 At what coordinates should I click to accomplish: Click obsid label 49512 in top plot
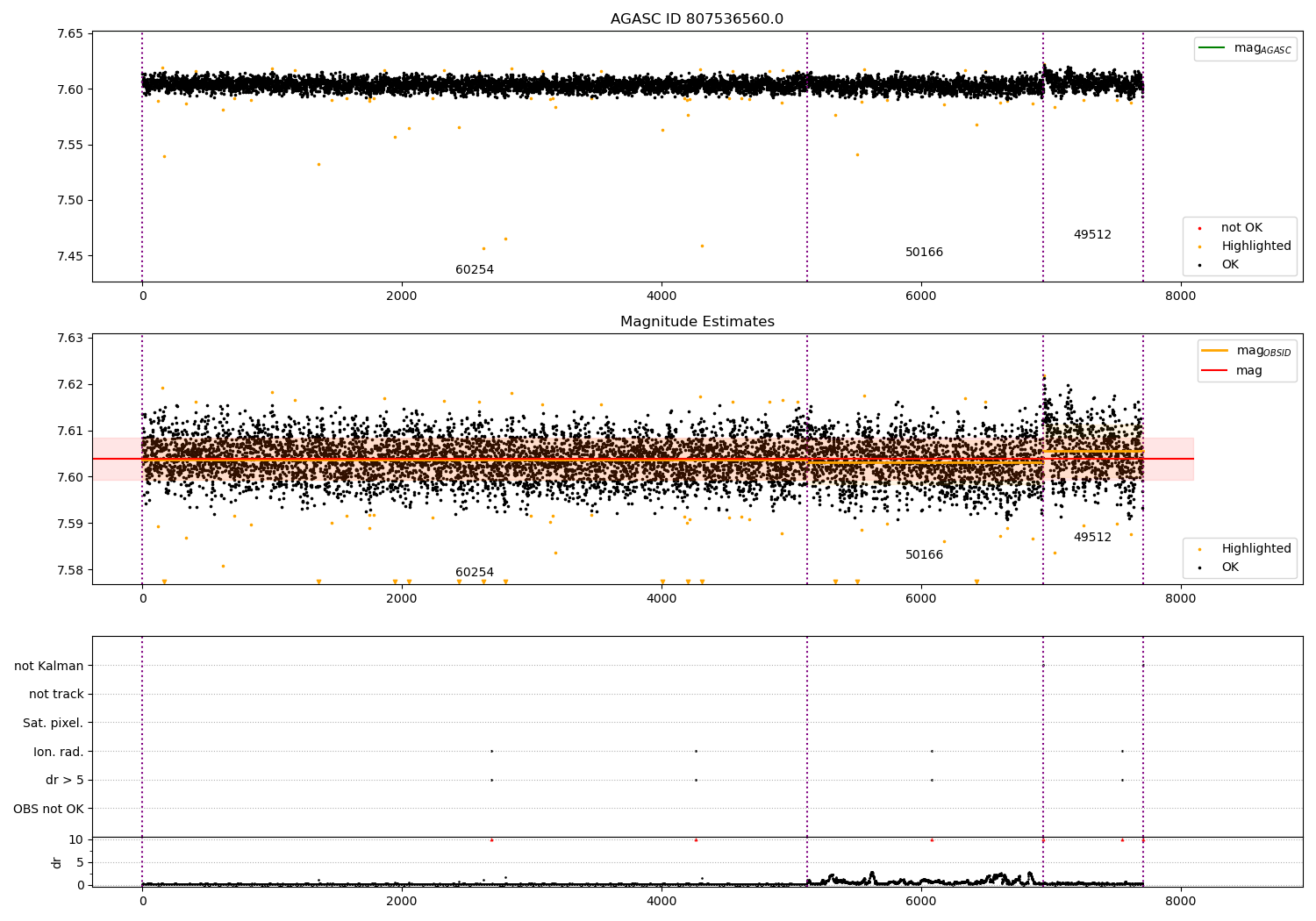point(1092,235)
